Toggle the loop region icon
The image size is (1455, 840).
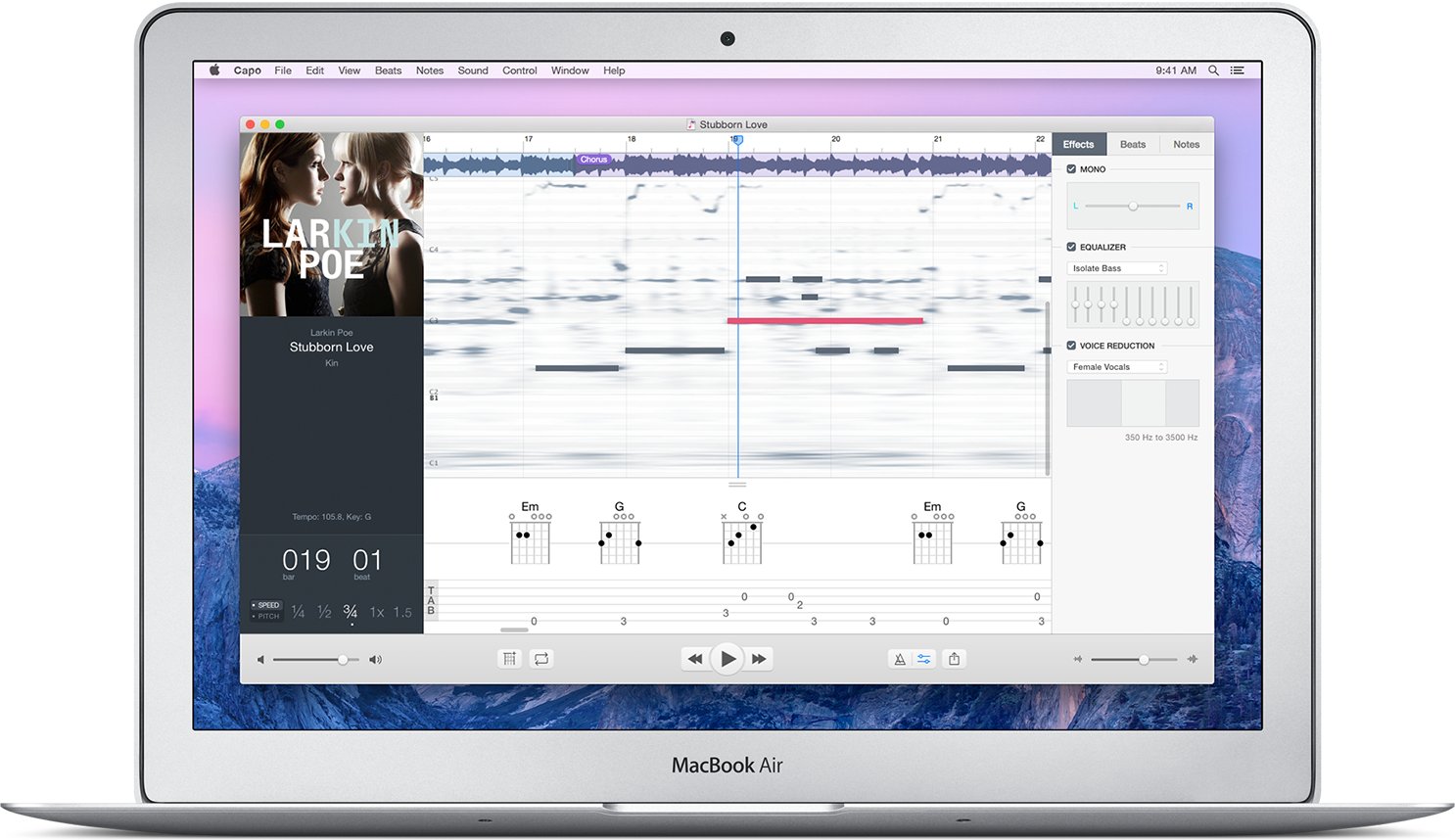[541, 659]
